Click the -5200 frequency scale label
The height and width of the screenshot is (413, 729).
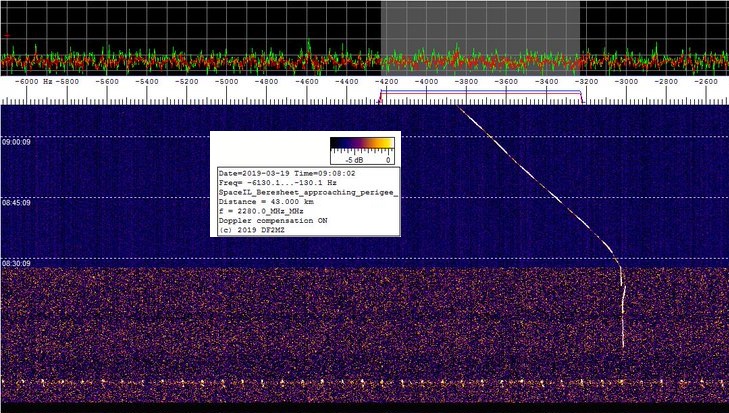point(187,81)
